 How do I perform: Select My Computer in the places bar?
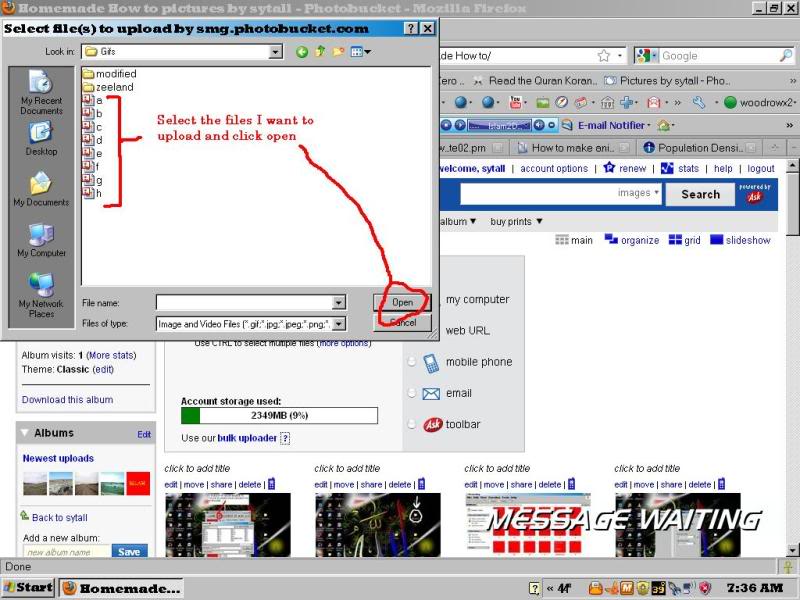pos(41,240)
